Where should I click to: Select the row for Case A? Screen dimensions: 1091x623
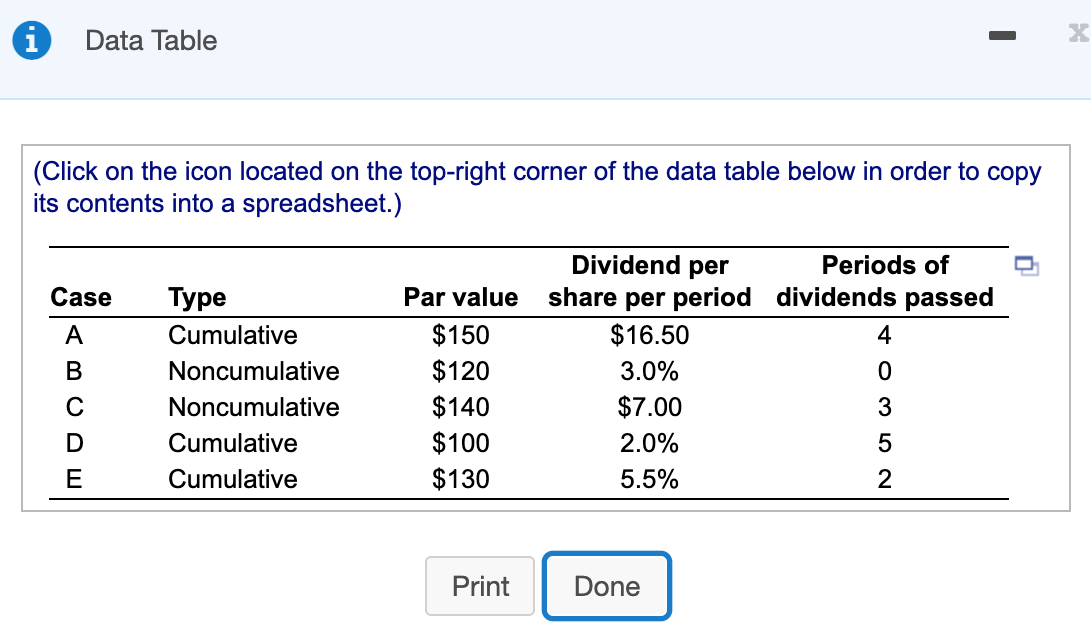(74, 335)
